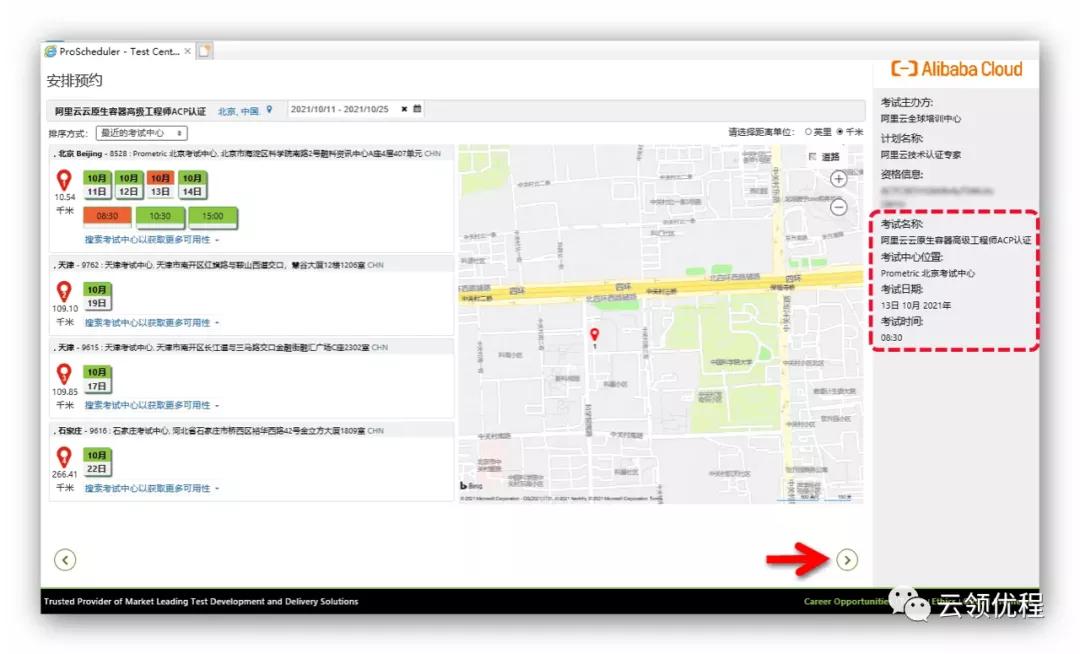Select the 千米 (kilometers) distance unit

840,131
